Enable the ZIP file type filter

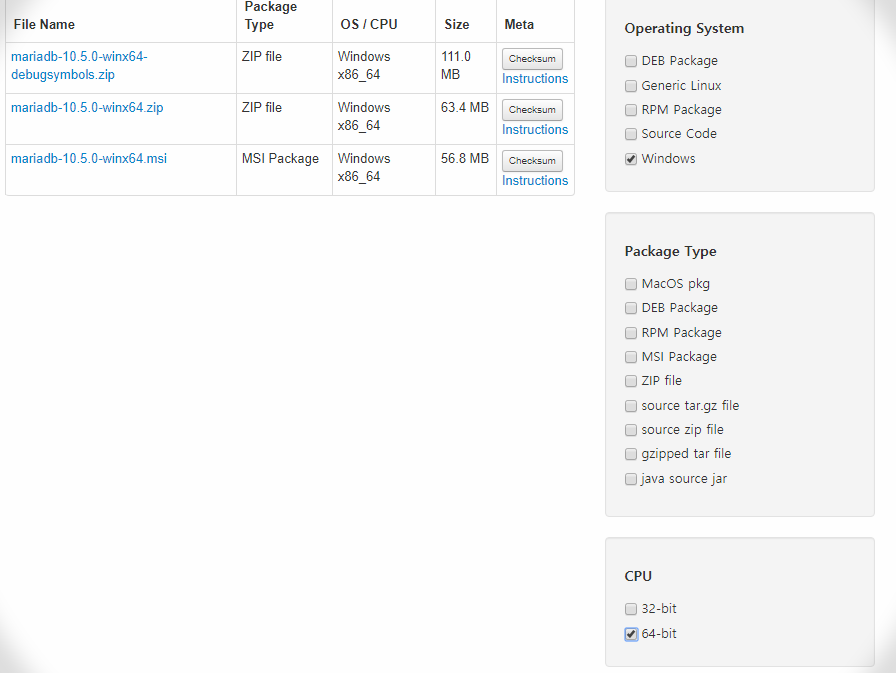pos(631,381)
